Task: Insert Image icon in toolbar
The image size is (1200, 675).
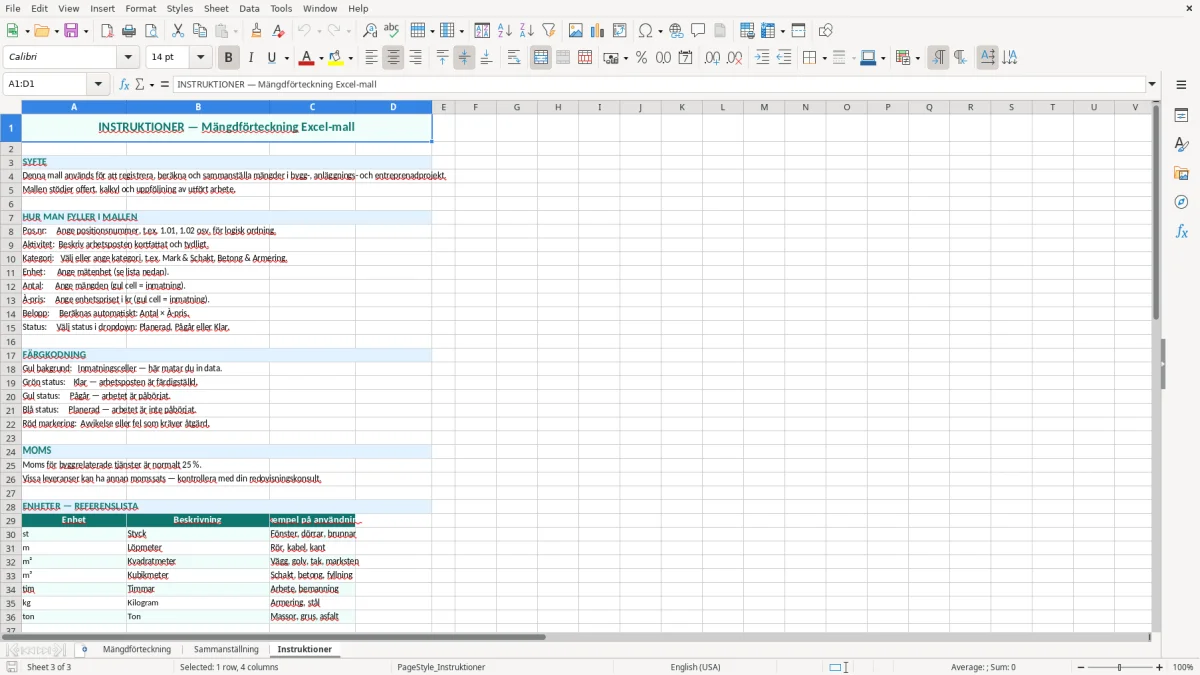Action: 576,31
